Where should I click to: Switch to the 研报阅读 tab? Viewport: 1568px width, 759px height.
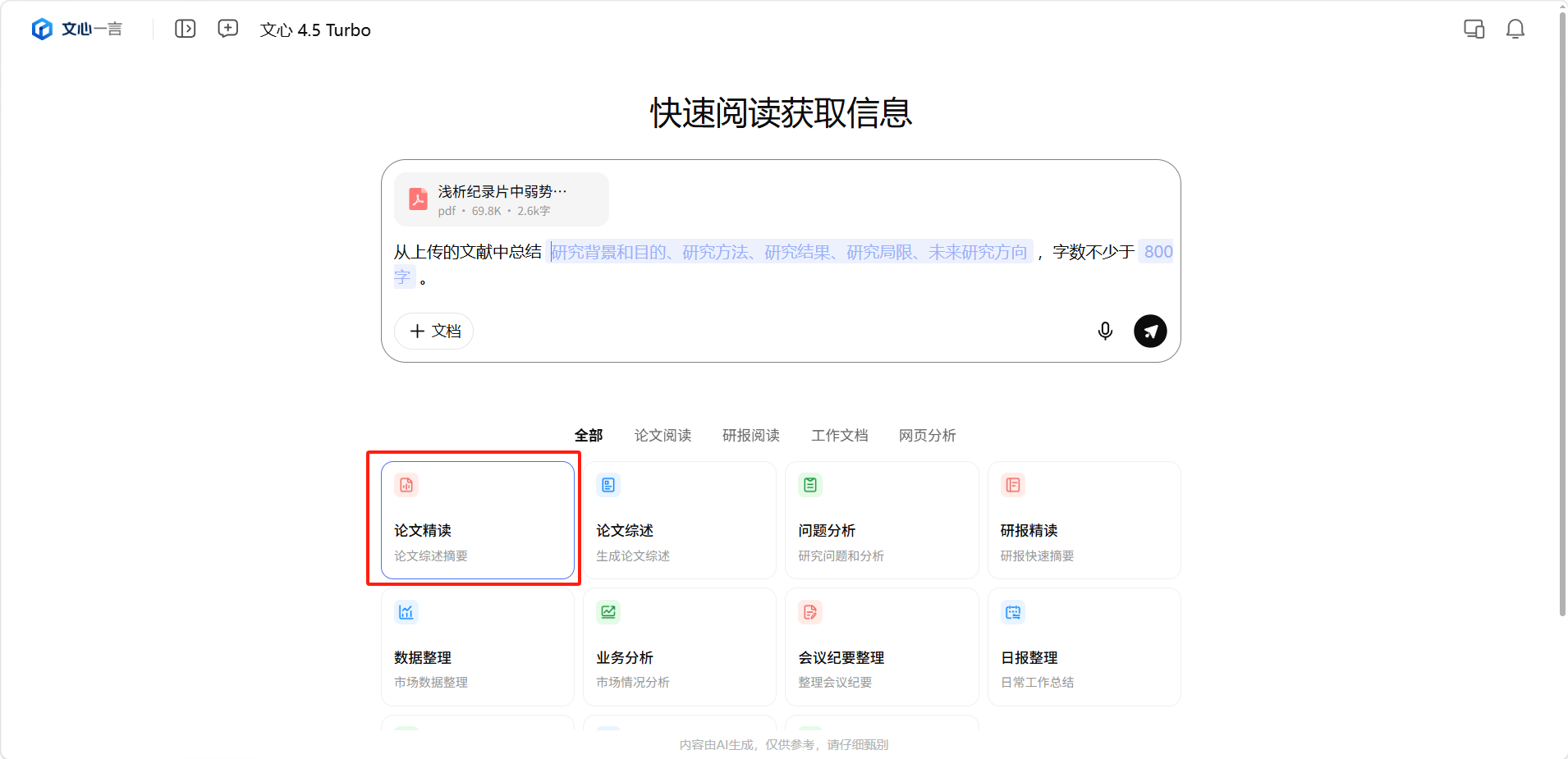(x=751, y=435)
